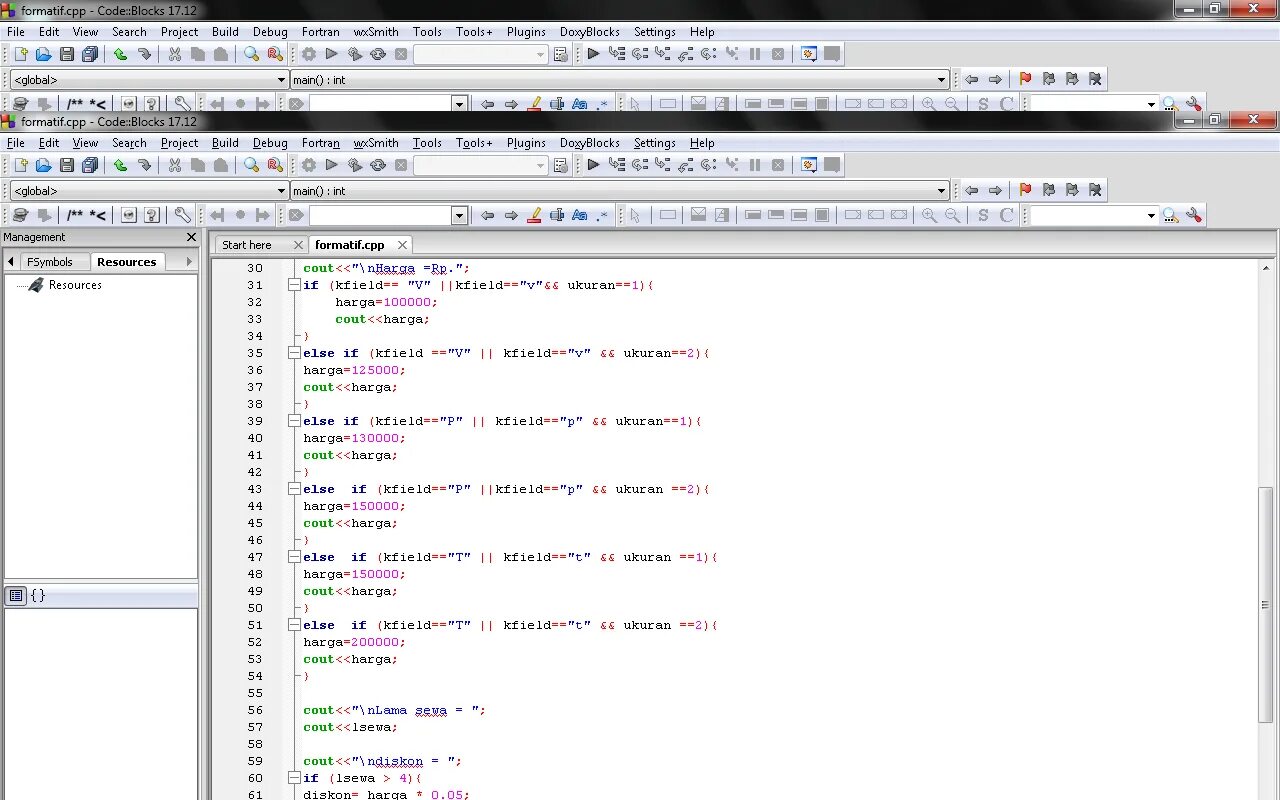Click Next bookmark flag in front window

(1072, 190)
